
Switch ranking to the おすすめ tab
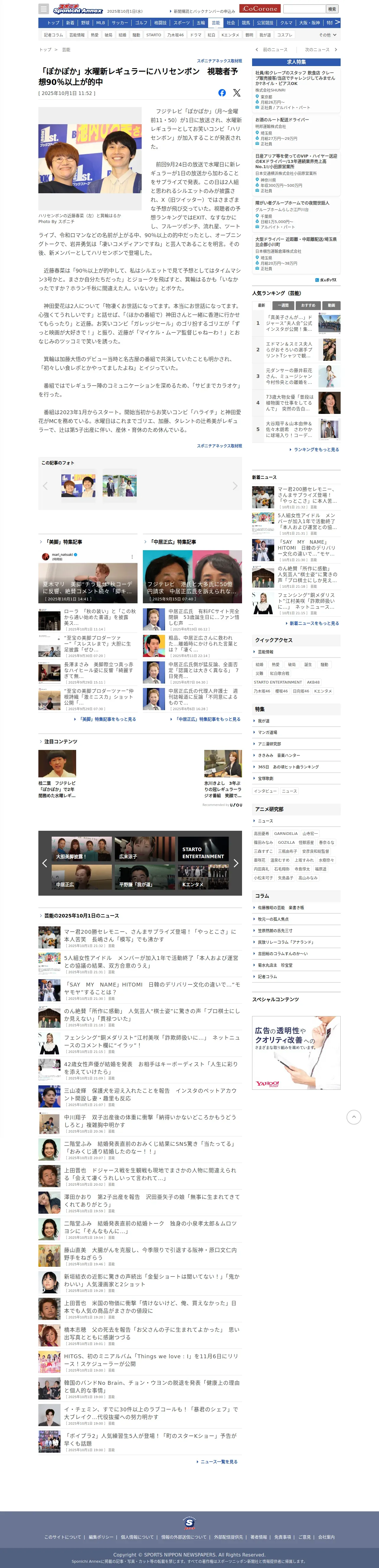308,305
